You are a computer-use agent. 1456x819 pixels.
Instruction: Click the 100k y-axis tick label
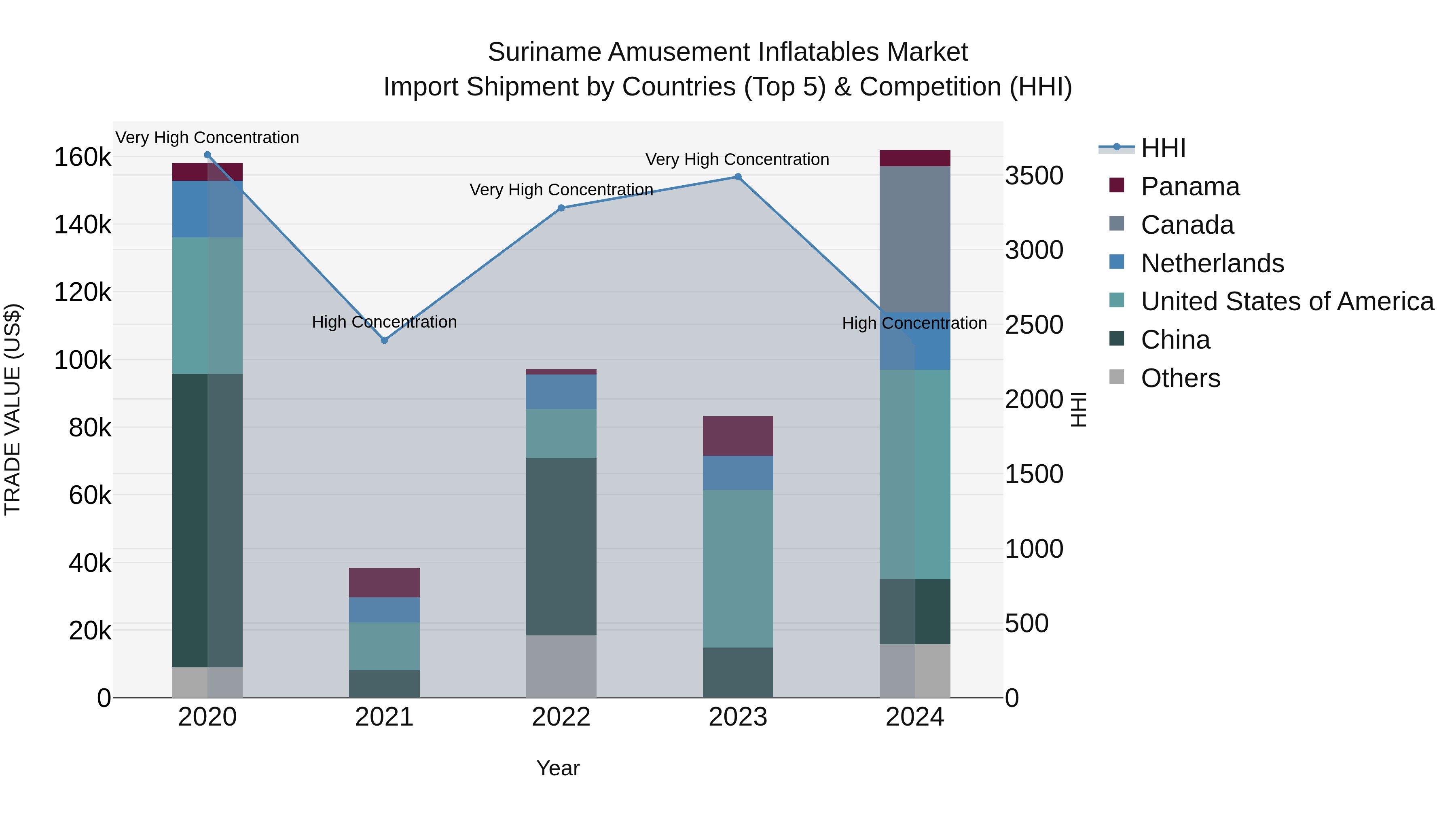point(83,360)
